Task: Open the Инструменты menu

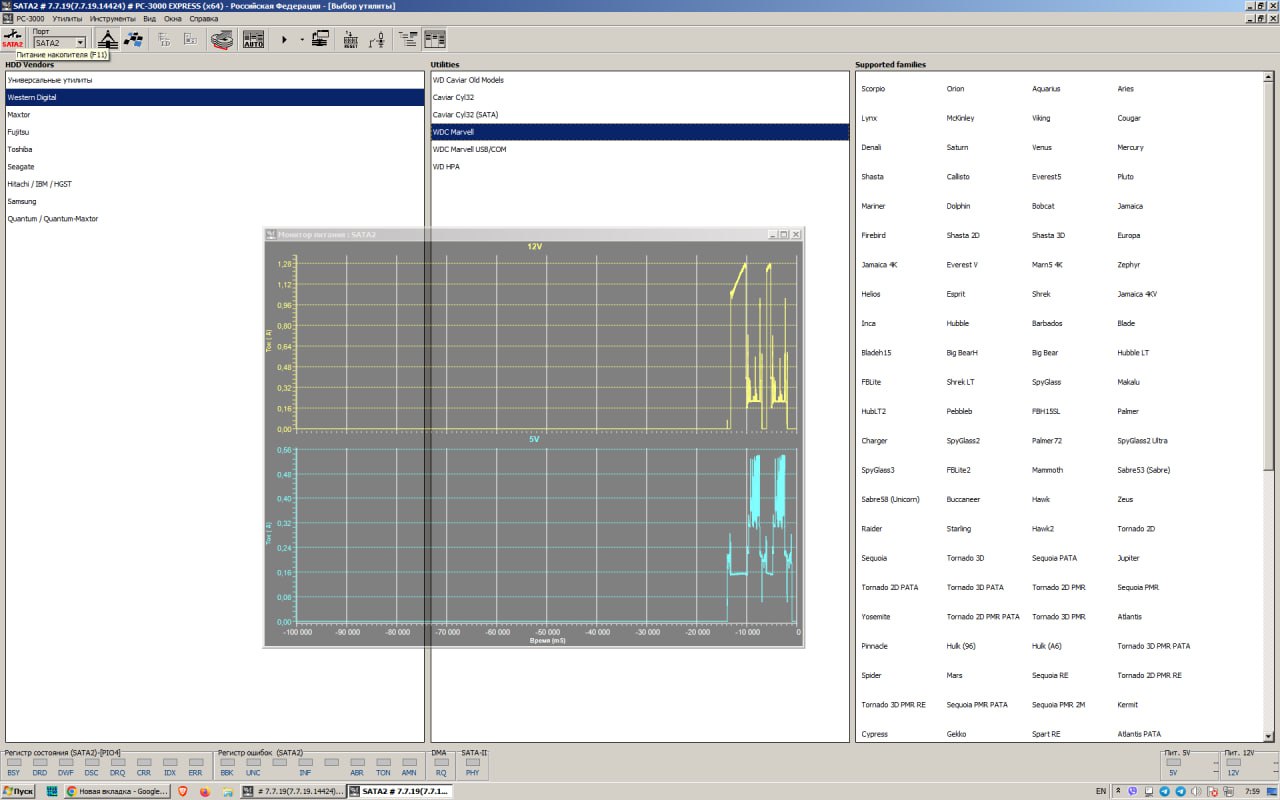Action: [112, 18]
